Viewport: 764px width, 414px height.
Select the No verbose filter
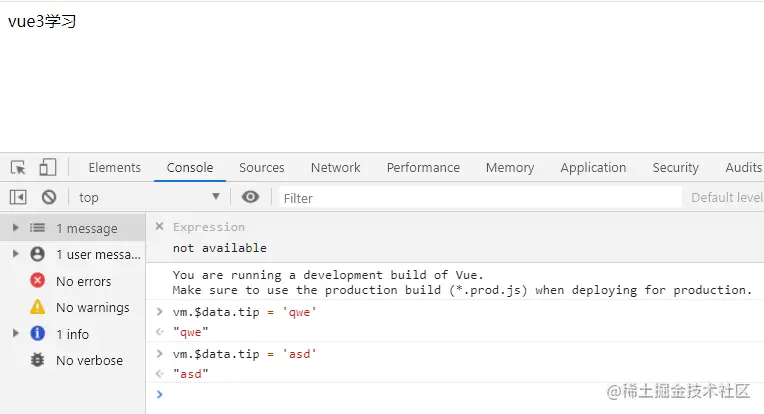89,360
